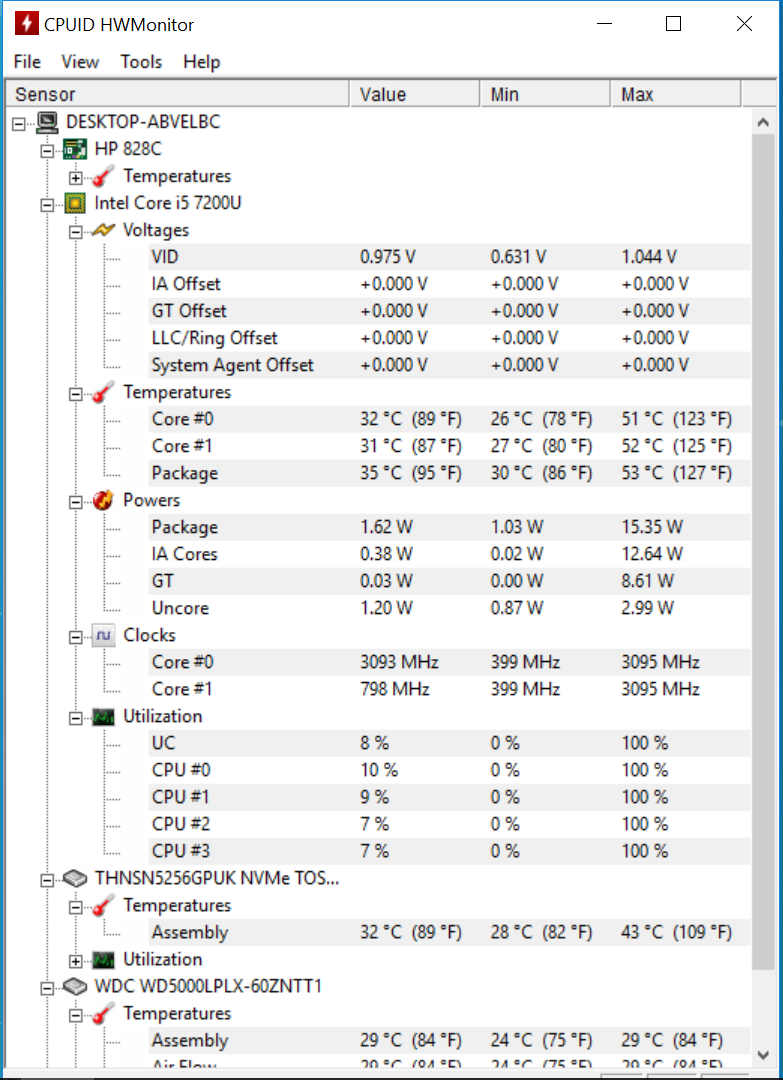This screenshot has height=1080, width=783.
Task: Select the LLC/Ring Offset row
Action: click(450, 338)
